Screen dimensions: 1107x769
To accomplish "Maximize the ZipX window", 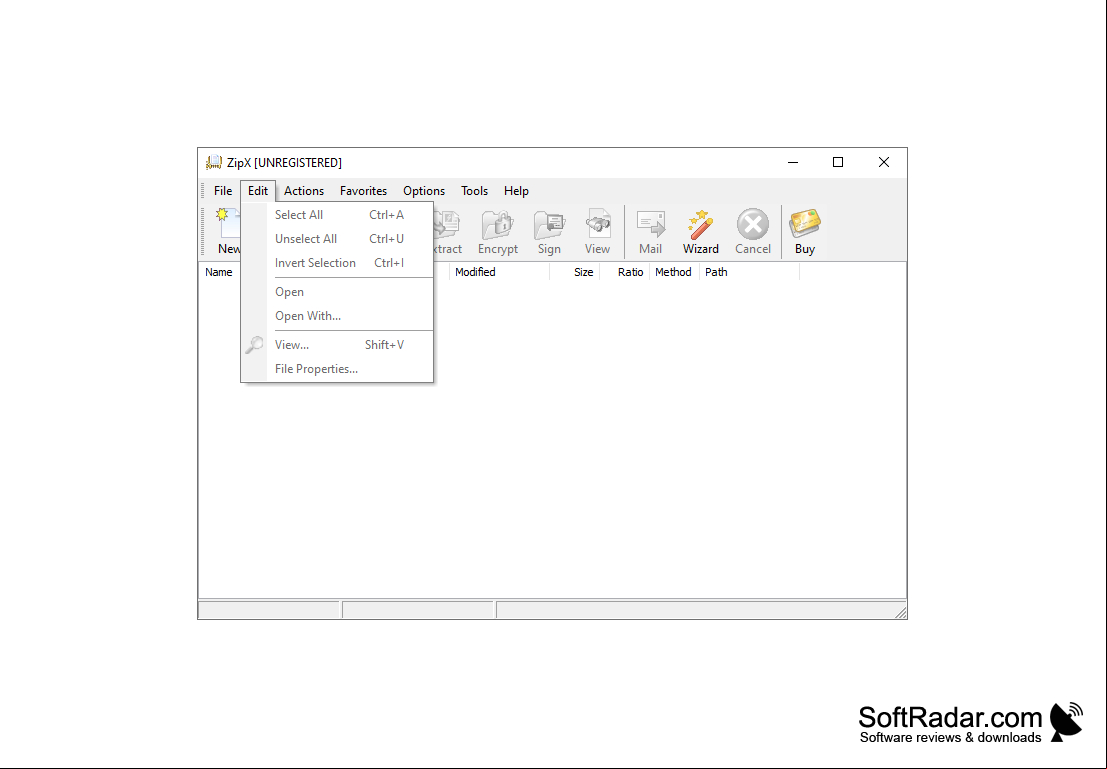I will (838, 162).
